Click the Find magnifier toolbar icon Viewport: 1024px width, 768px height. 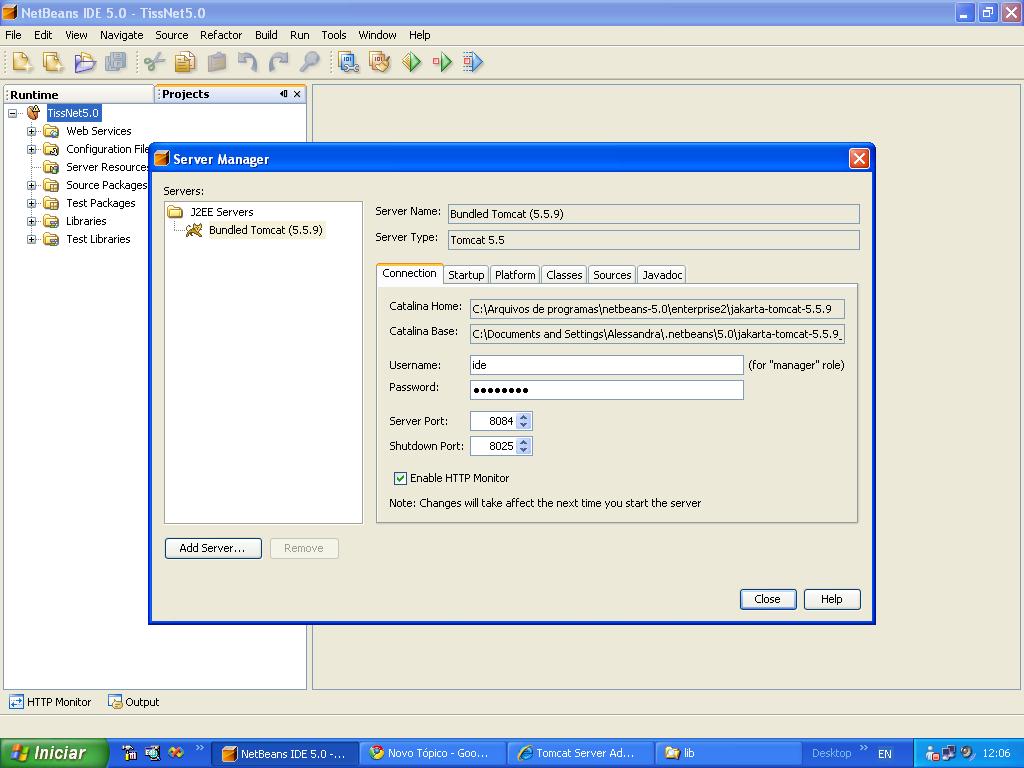pyautogui.click(x=310, y=62)
